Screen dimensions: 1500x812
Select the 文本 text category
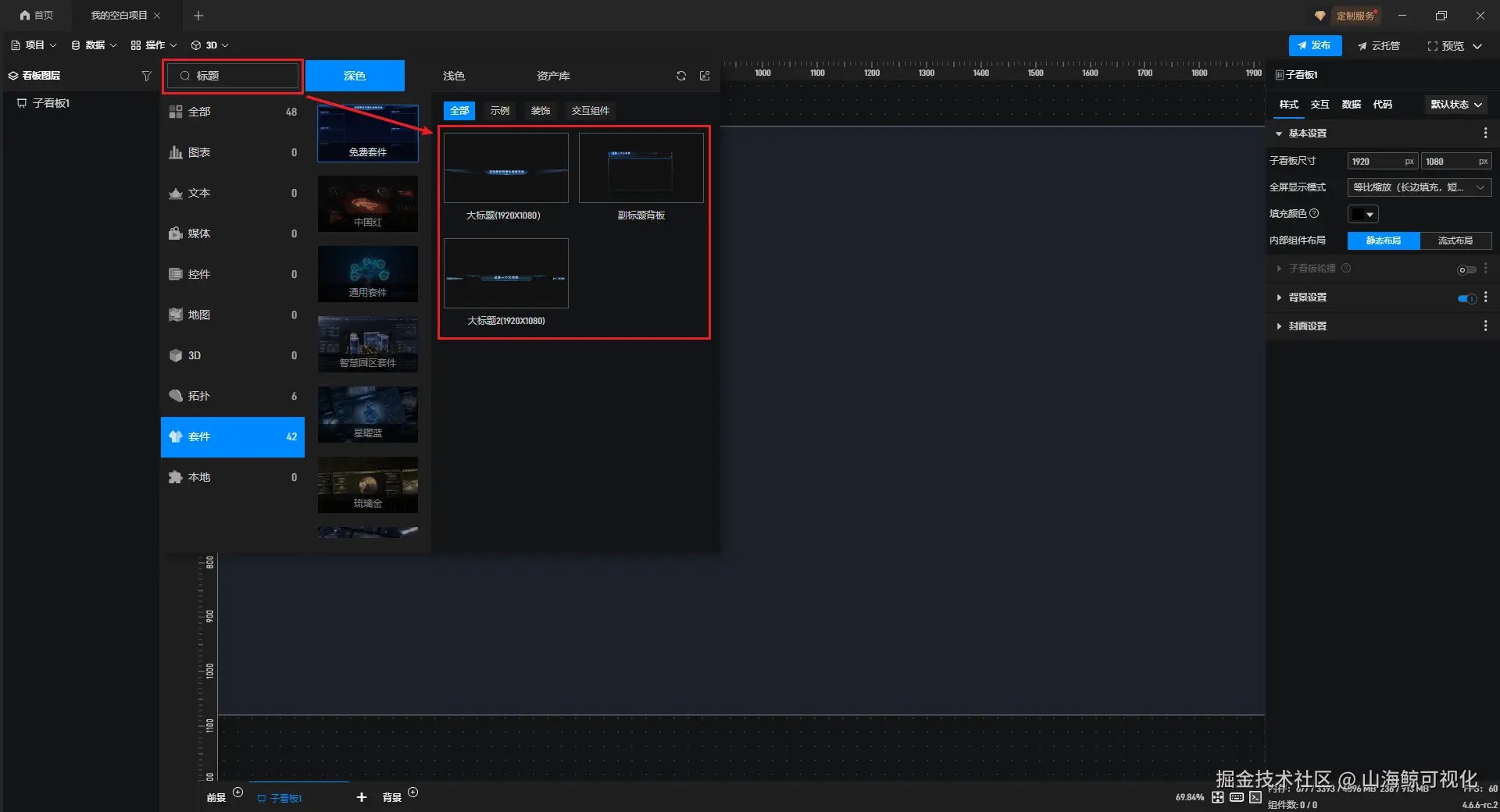tap(233, 193)
